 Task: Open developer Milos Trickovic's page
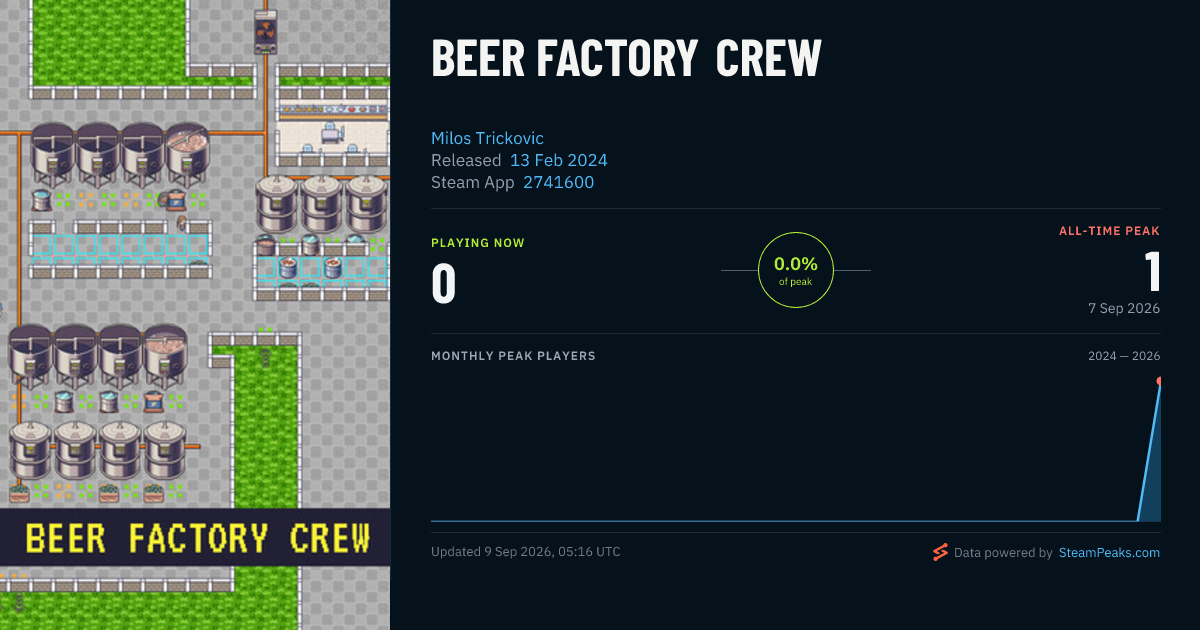tap(487, 138)
